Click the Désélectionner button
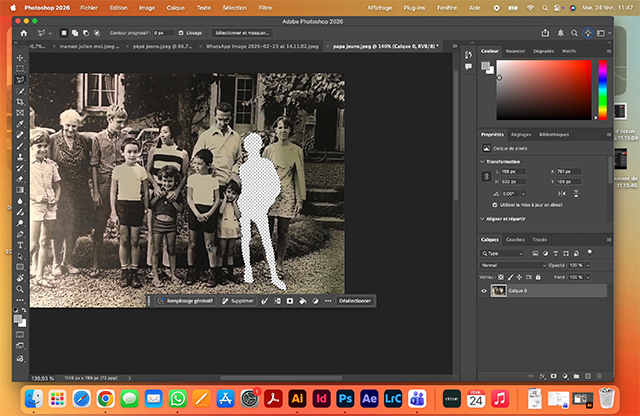Screen dimensions: 640x416 355,301
